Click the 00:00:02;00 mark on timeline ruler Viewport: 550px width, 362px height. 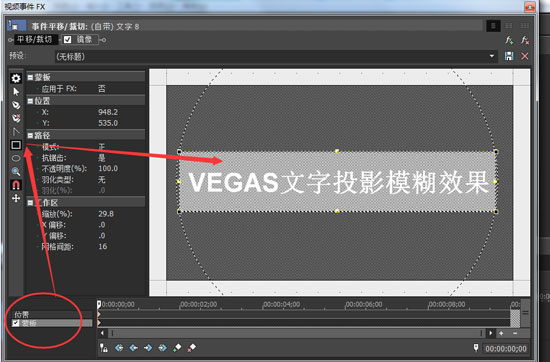(199, 304)
